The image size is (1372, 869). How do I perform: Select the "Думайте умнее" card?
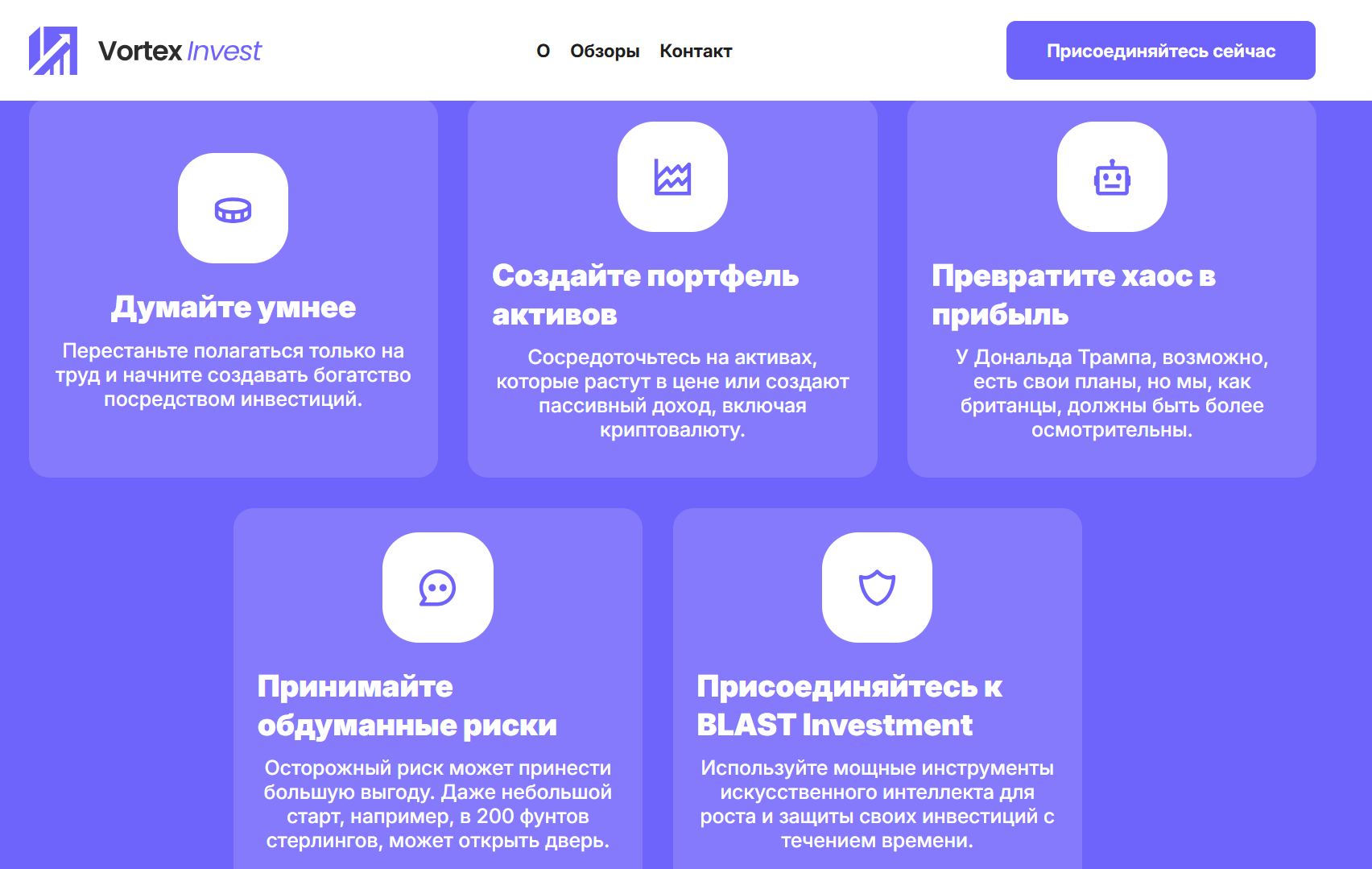(x=233, y=286)
